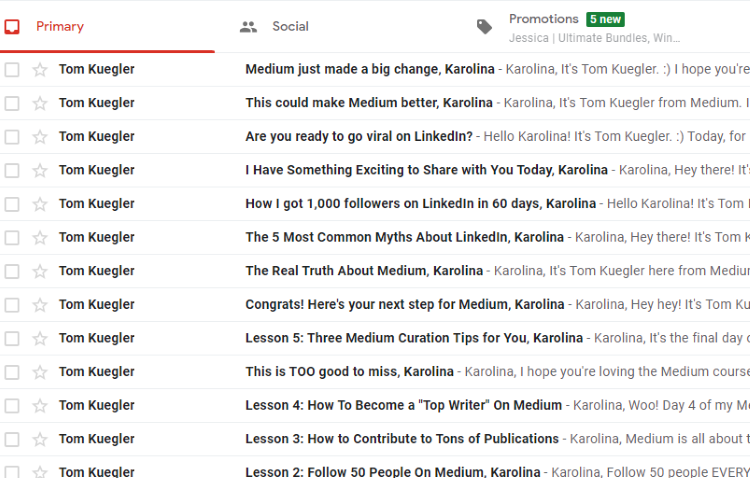Screen dimensions: 750x478
Task: Star the 'This is TOO good to miss' email
Action: [40, 372]
